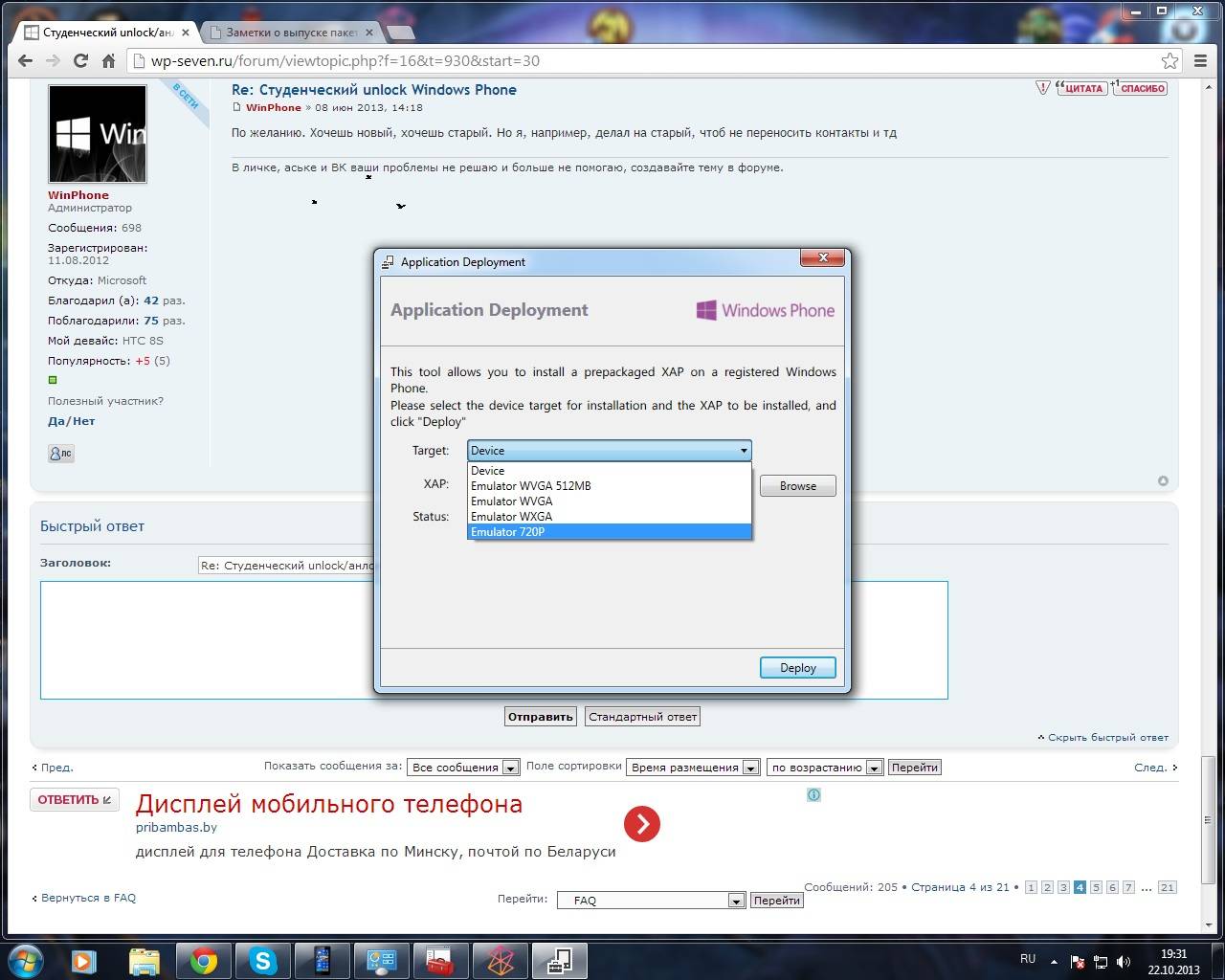The width and height of the screenshot is (1225, 980).
Task: Open post title Re: Студенческий unlock
Action: pos(374,89)
